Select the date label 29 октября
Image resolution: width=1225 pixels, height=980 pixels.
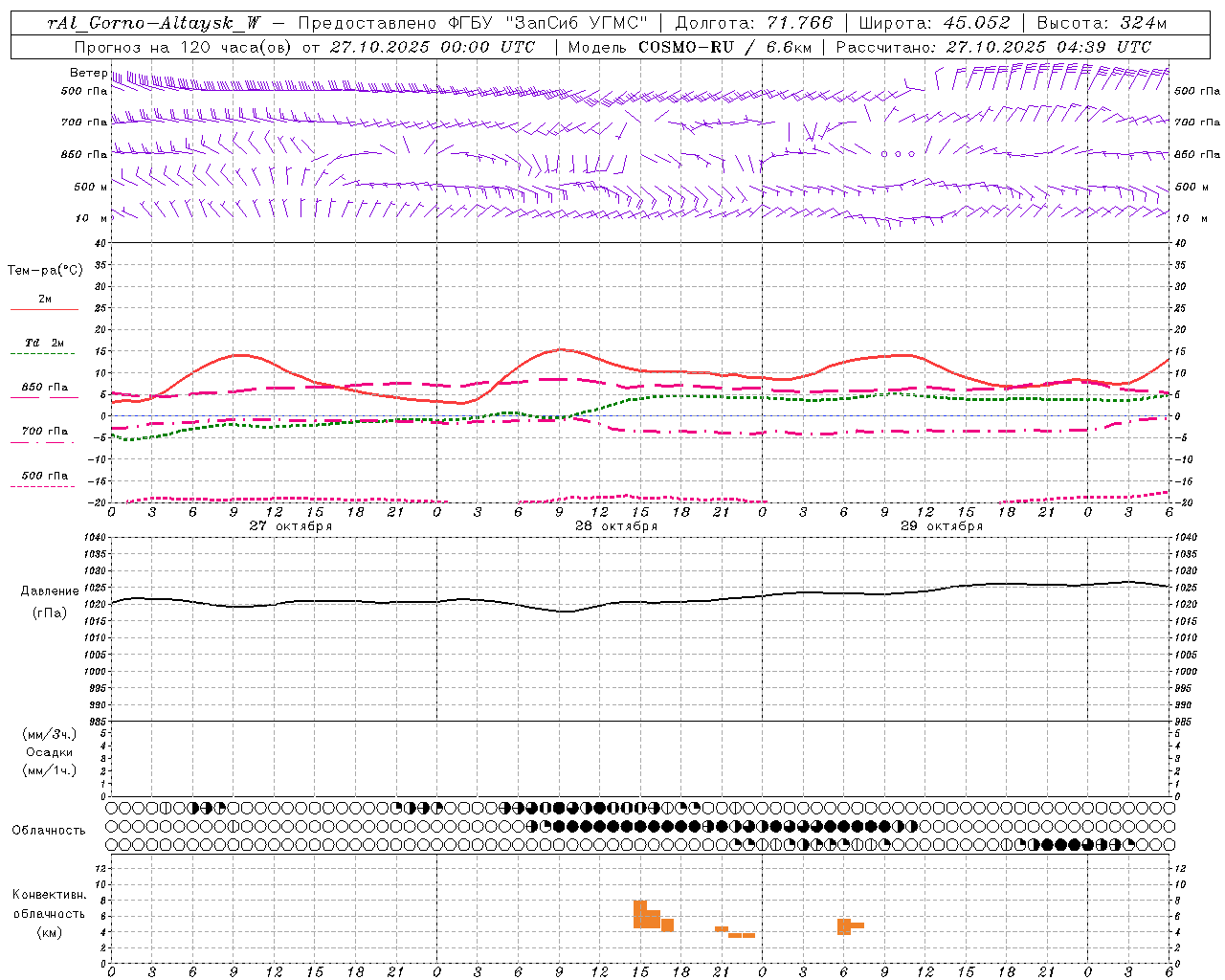pyautogui.click(x=942, y=526)
